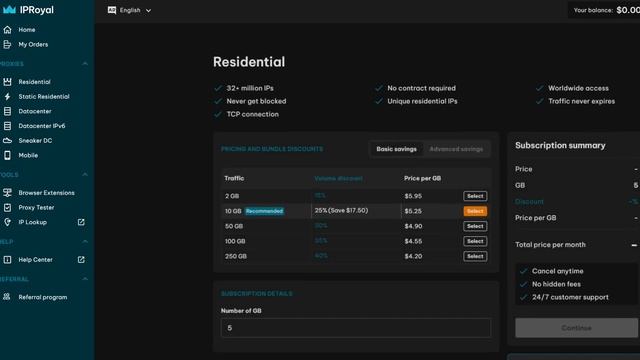Click the Subscription summary heading
The height and width of the screenshot is (360, 640).
[x=560, y=145]
